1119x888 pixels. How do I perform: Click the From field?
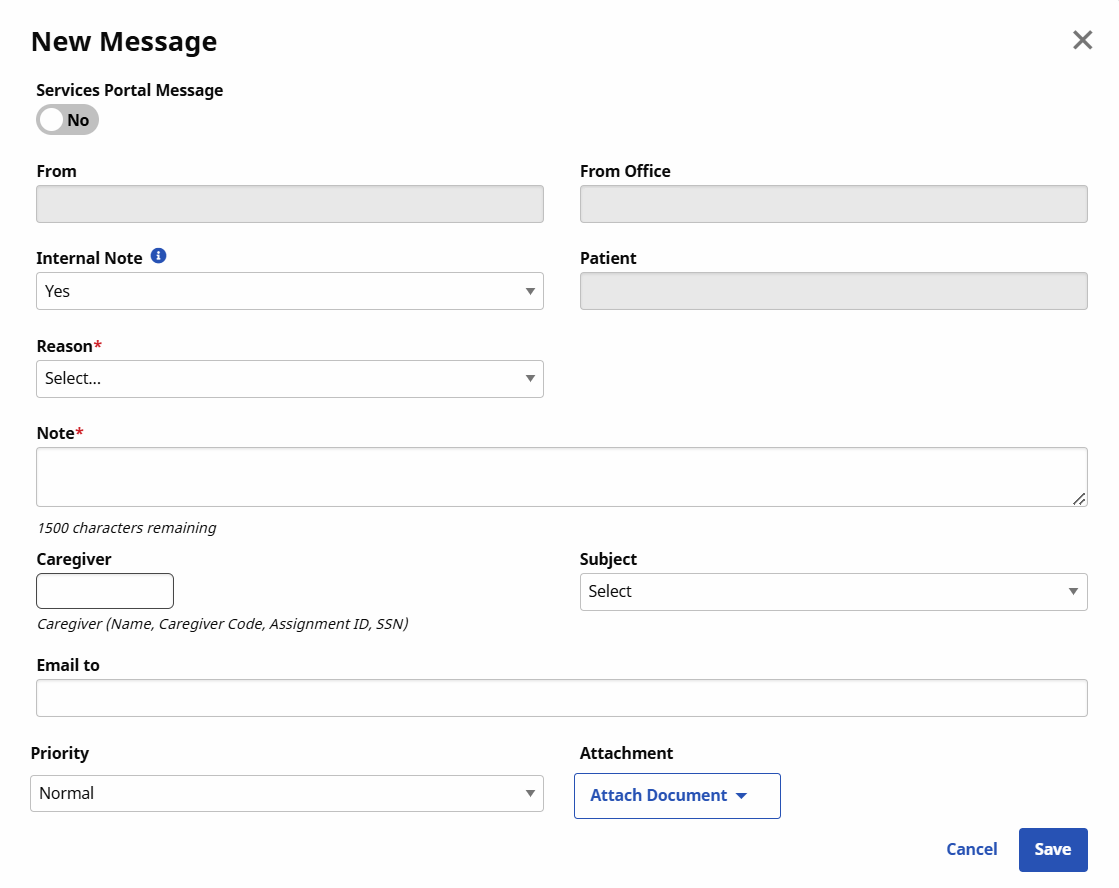tap(289, 204)
